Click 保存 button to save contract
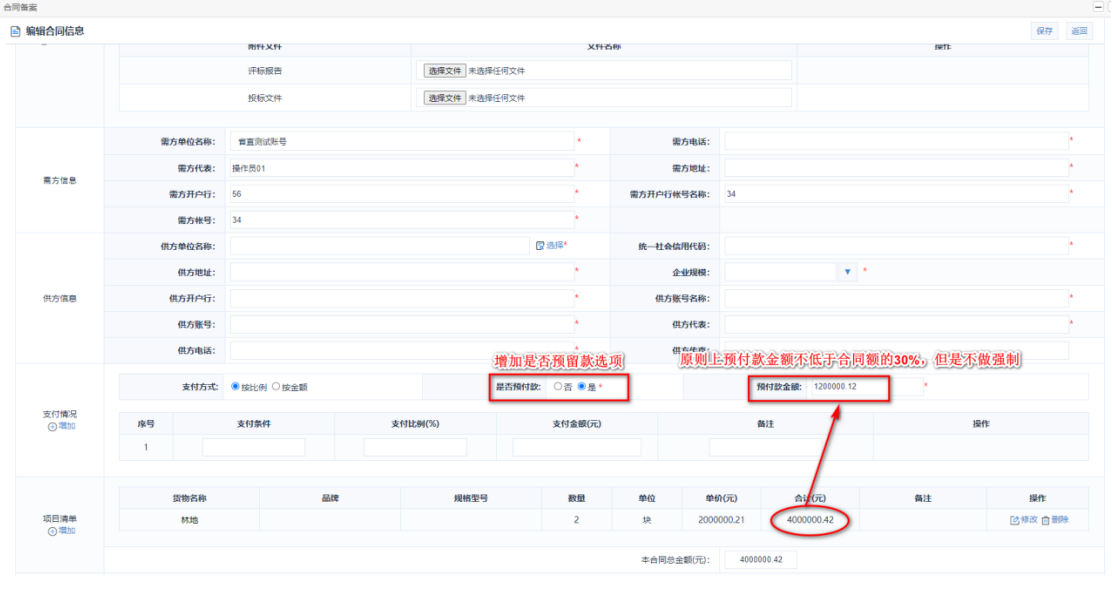The height and width of the screenshot is (592, 1112). click(x=1044, y=31)
